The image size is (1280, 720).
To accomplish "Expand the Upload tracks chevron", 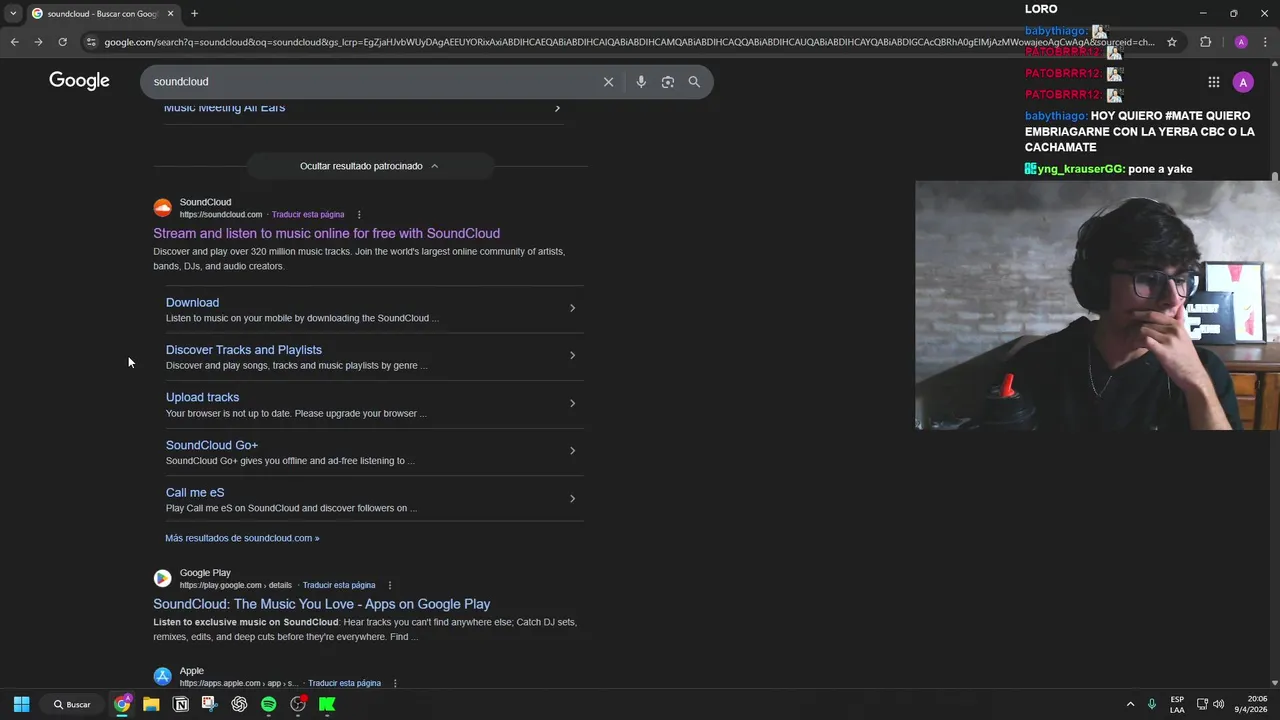I will [572, 403].
